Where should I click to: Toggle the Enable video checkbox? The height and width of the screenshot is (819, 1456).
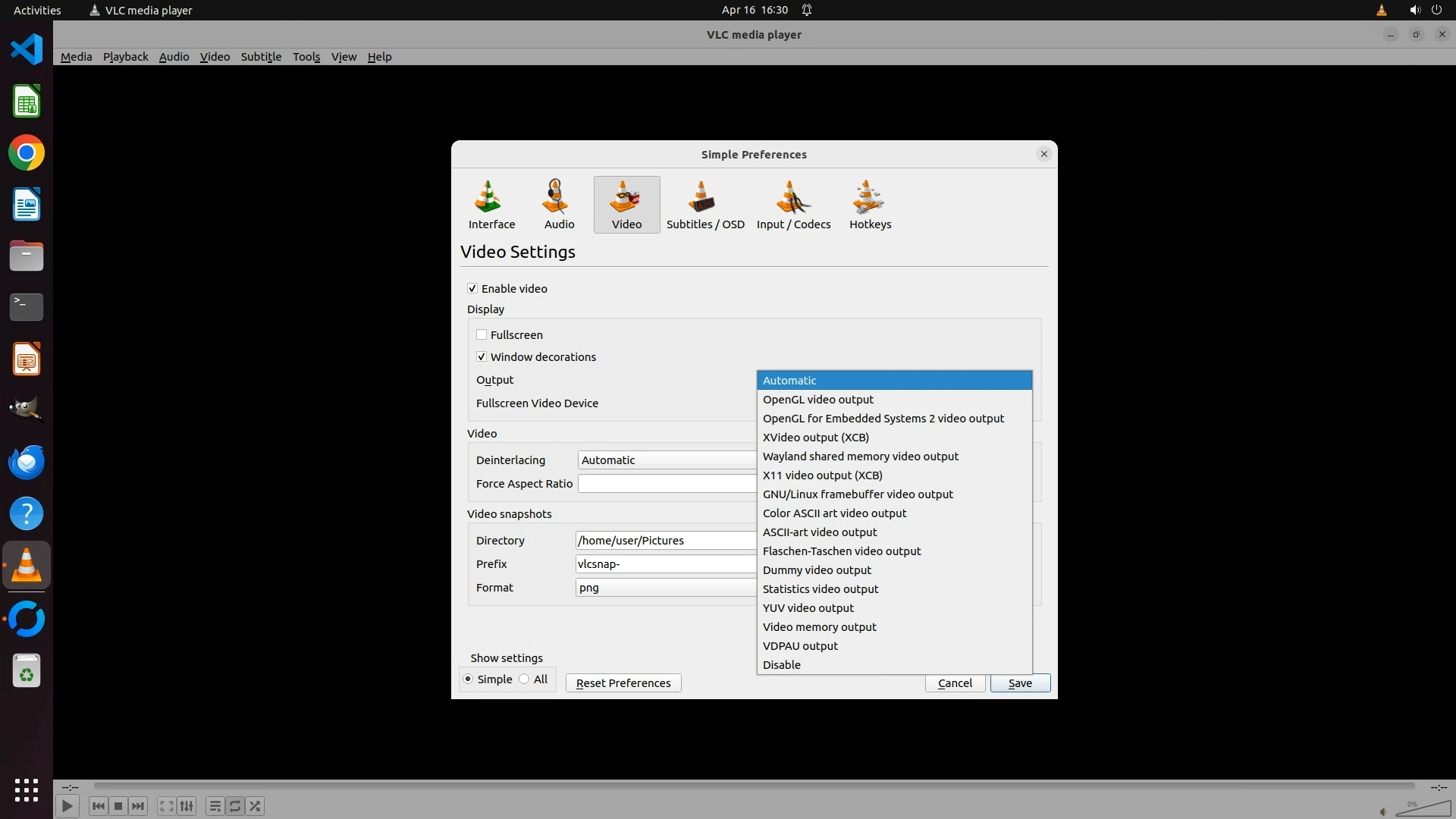click(472, 289)
